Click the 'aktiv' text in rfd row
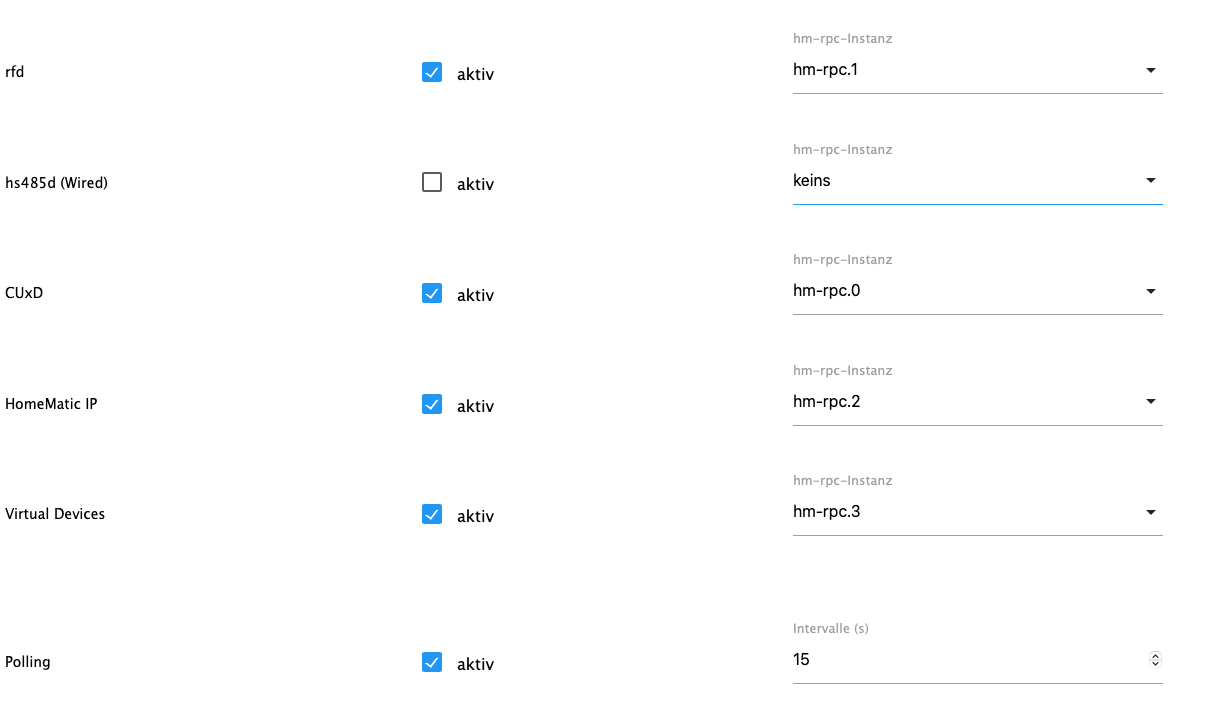 click(x=475, y=74)
